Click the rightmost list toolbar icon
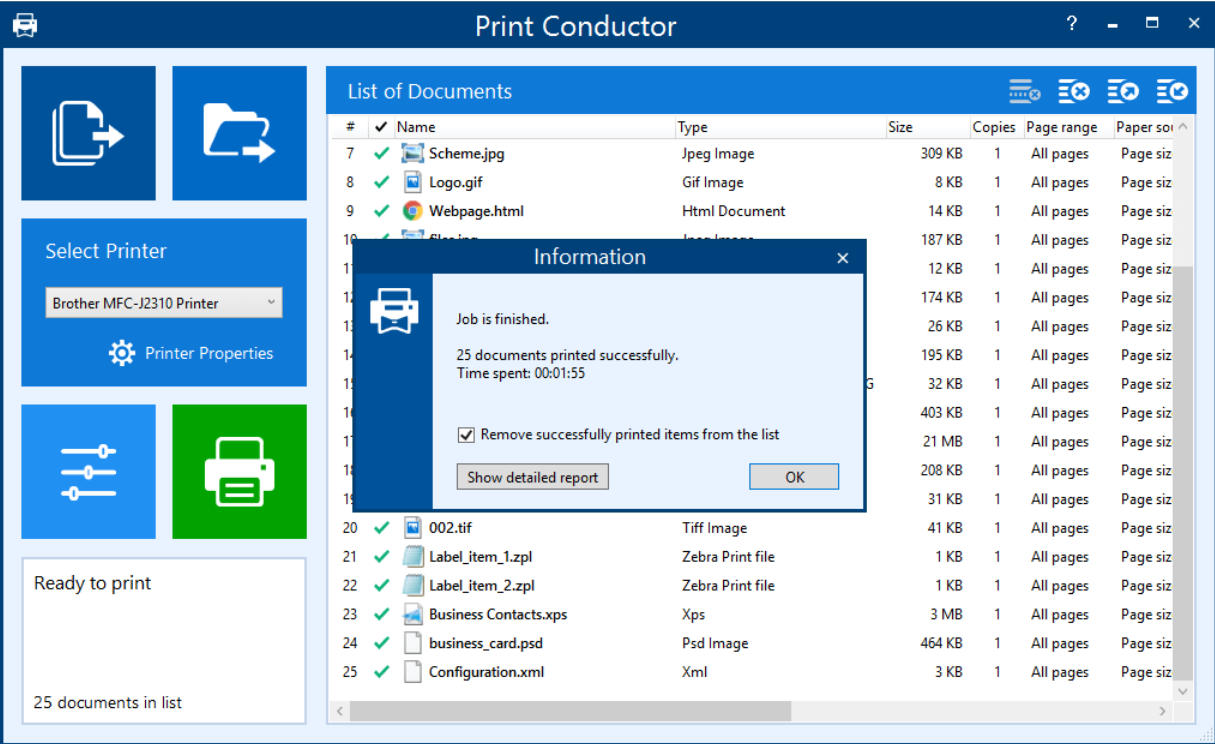 pyautogui.click(x=1172, y=92)
